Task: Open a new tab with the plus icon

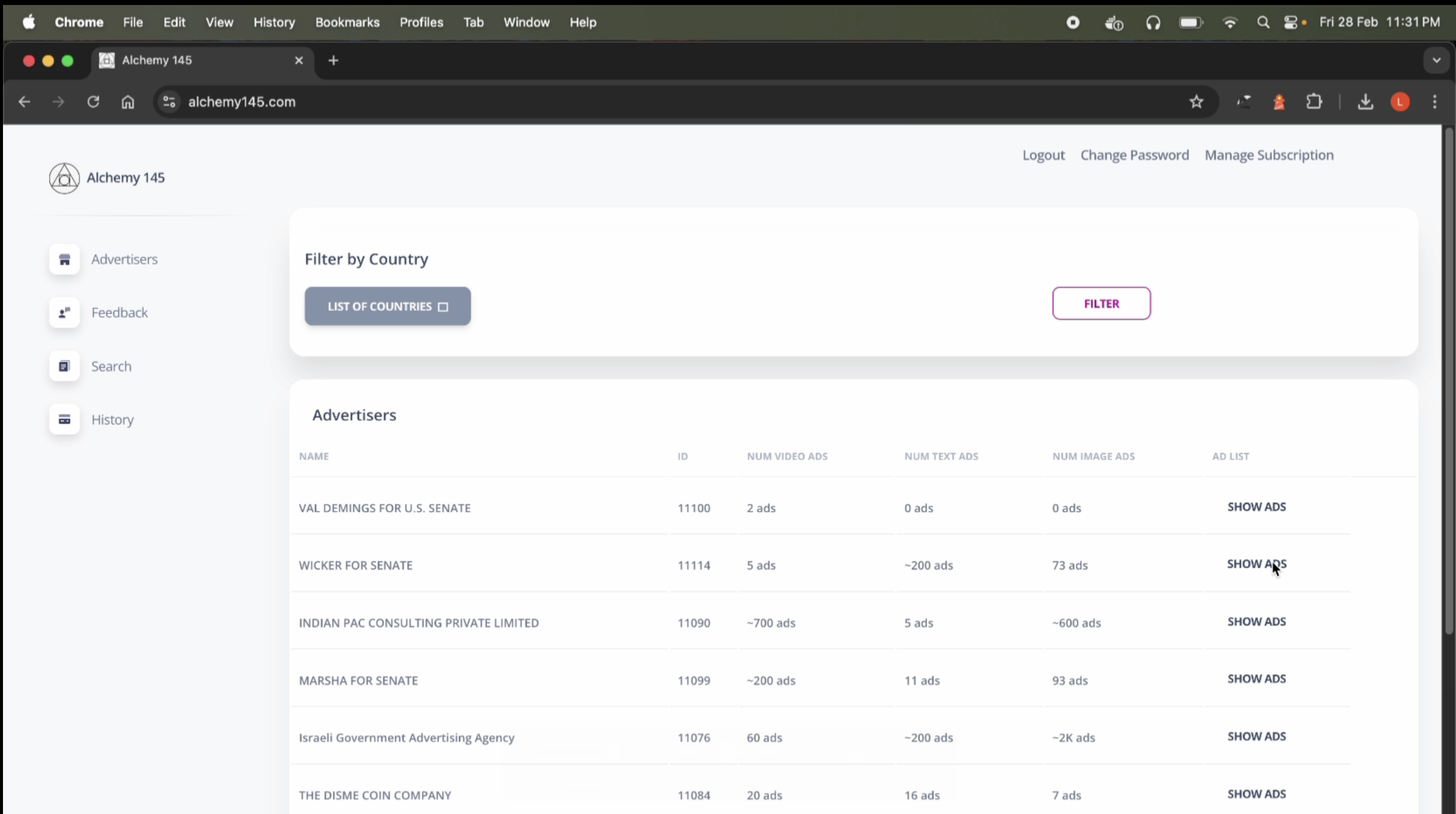Action: 333,60
